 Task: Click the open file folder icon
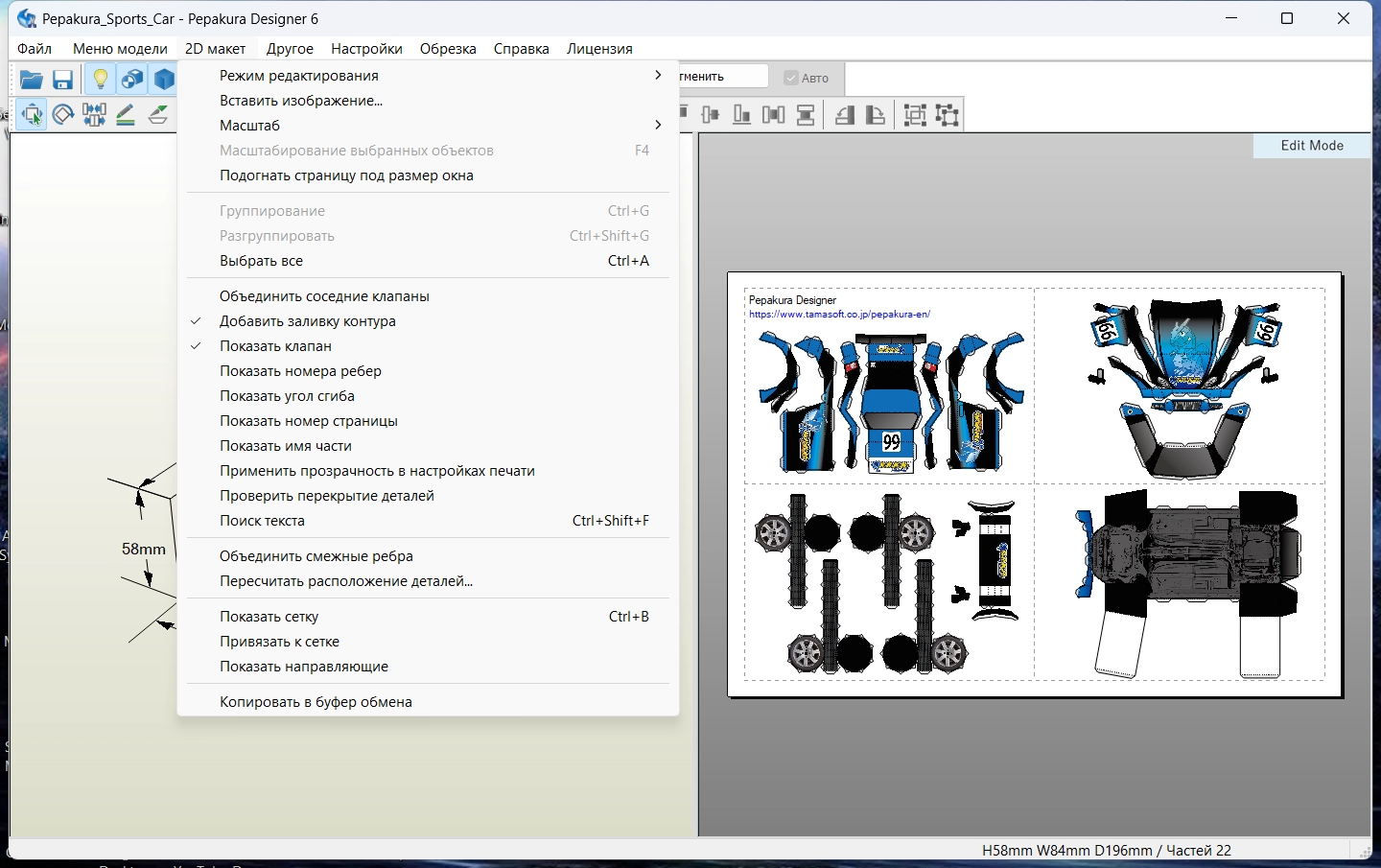[x=32, y=80]
